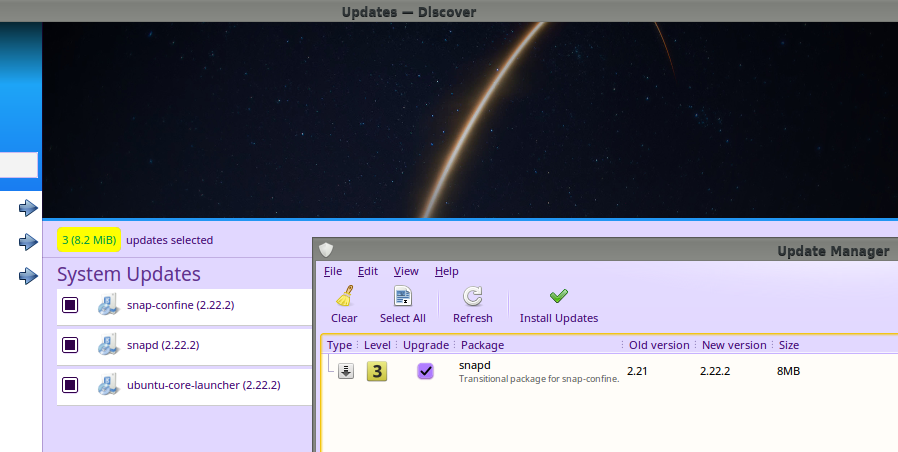Sort by the Package column header

click(482, 345)
